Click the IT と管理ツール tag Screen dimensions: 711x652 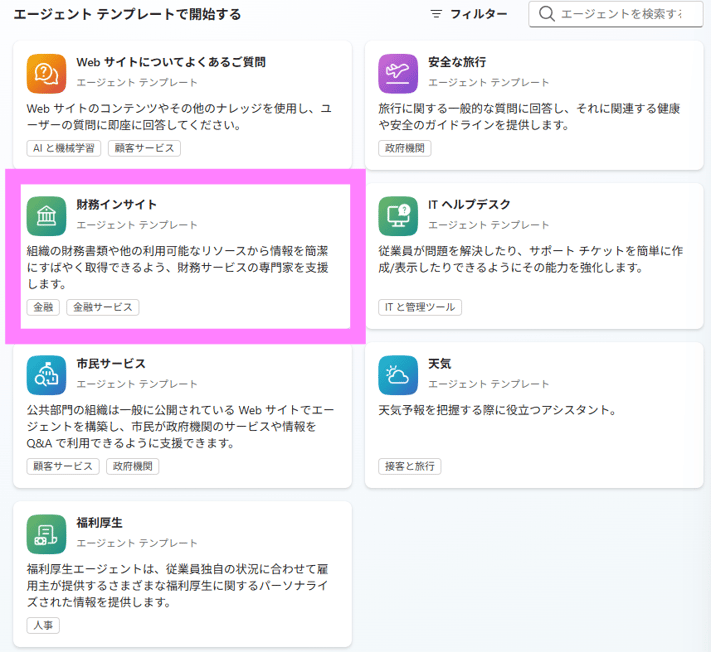pyautogui.click(x=420, y=307)
